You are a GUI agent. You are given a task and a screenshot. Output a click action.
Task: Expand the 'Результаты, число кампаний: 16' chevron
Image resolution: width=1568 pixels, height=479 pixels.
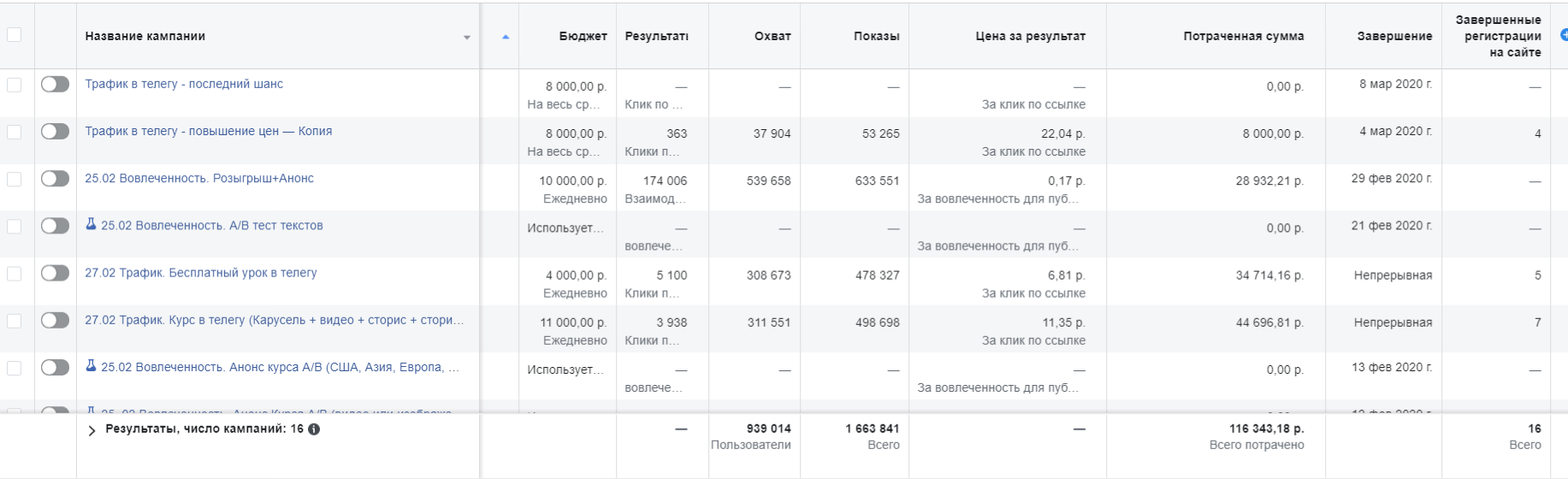[x=92, y=430]
